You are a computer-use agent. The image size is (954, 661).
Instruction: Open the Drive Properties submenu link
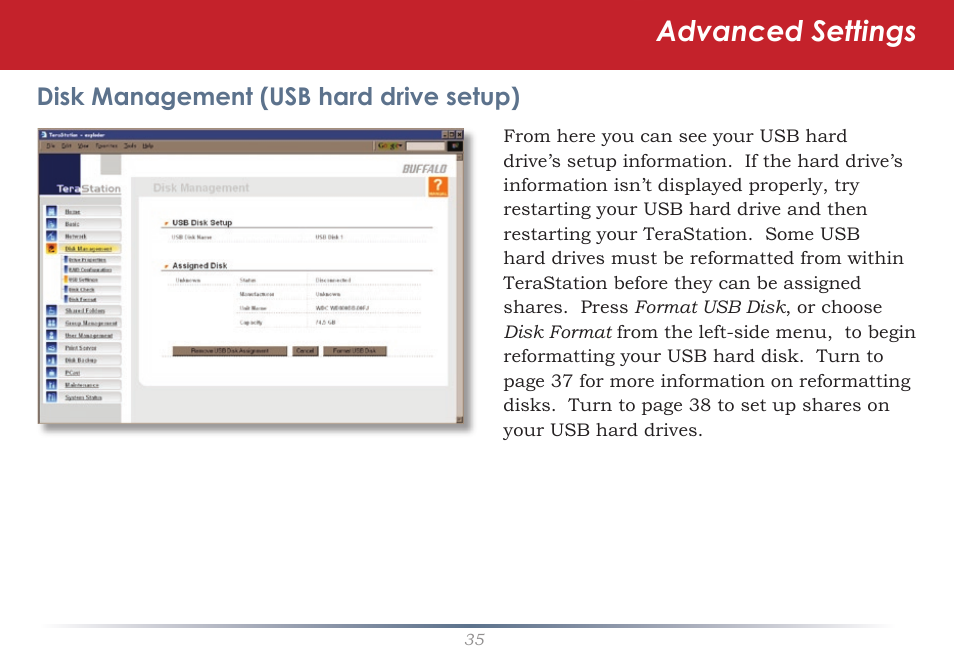click(x=86, y=260)
